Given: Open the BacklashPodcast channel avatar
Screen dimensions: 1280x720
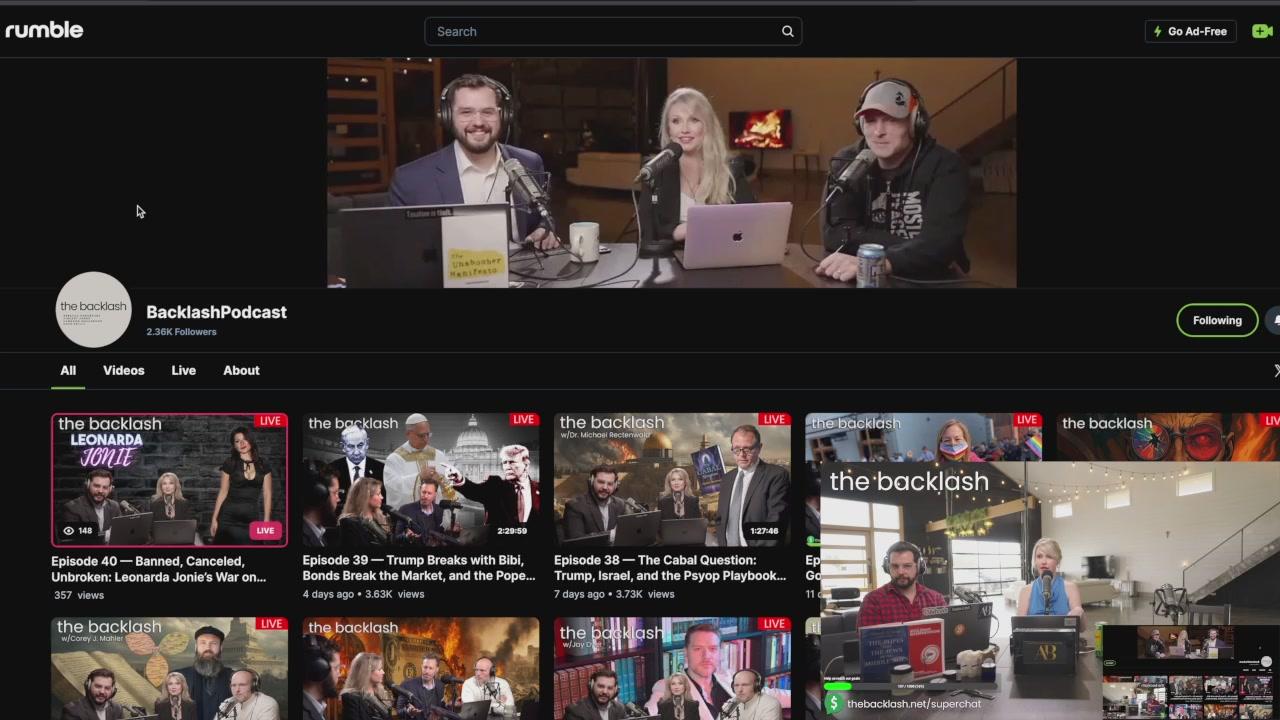Looking at the screenshot, I should [x=93, y=309].
